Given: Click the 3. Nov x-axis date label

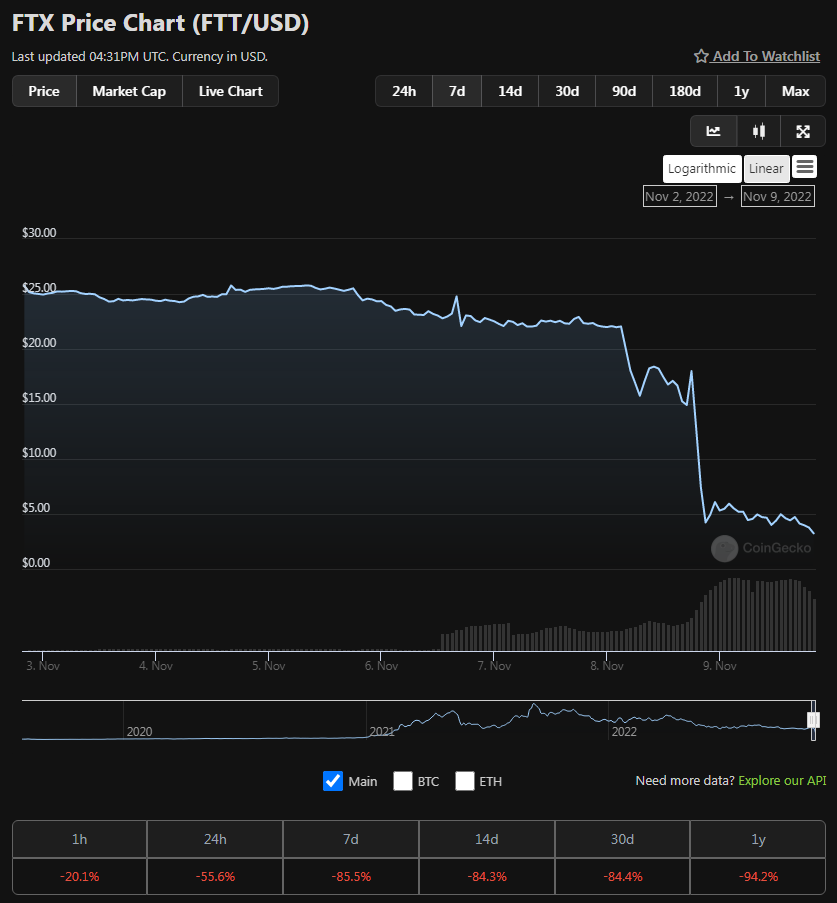Looking at the screenshot, I should [x=43, y=666].
